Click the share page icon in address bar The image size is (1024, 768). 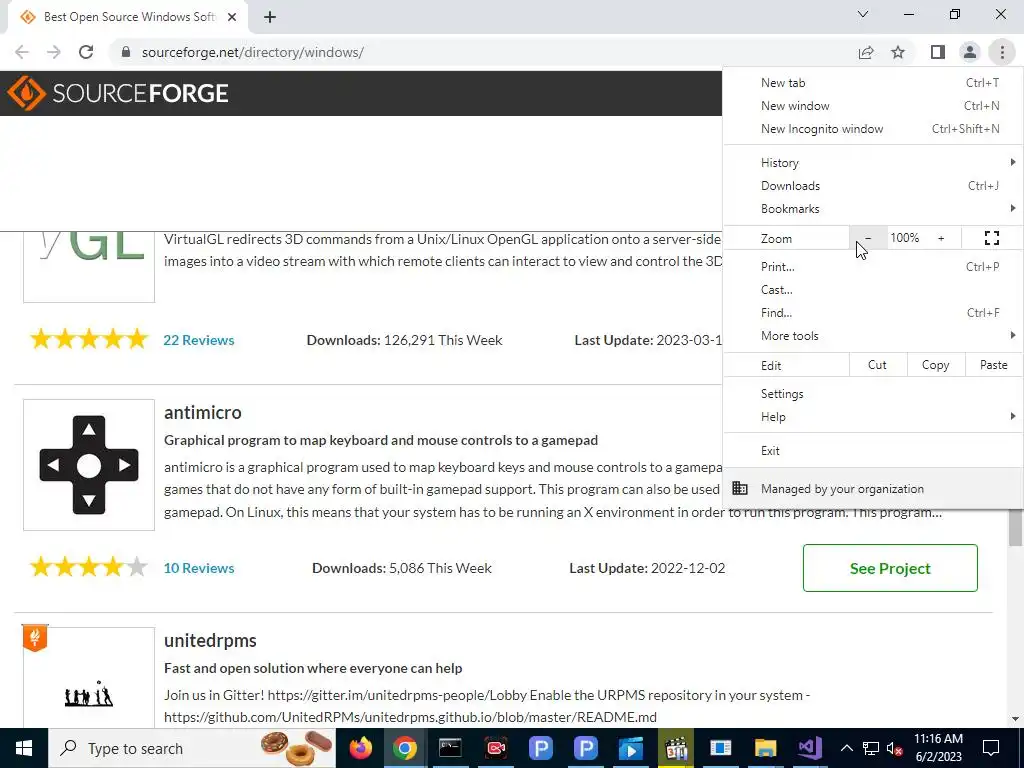click(866, 52)
